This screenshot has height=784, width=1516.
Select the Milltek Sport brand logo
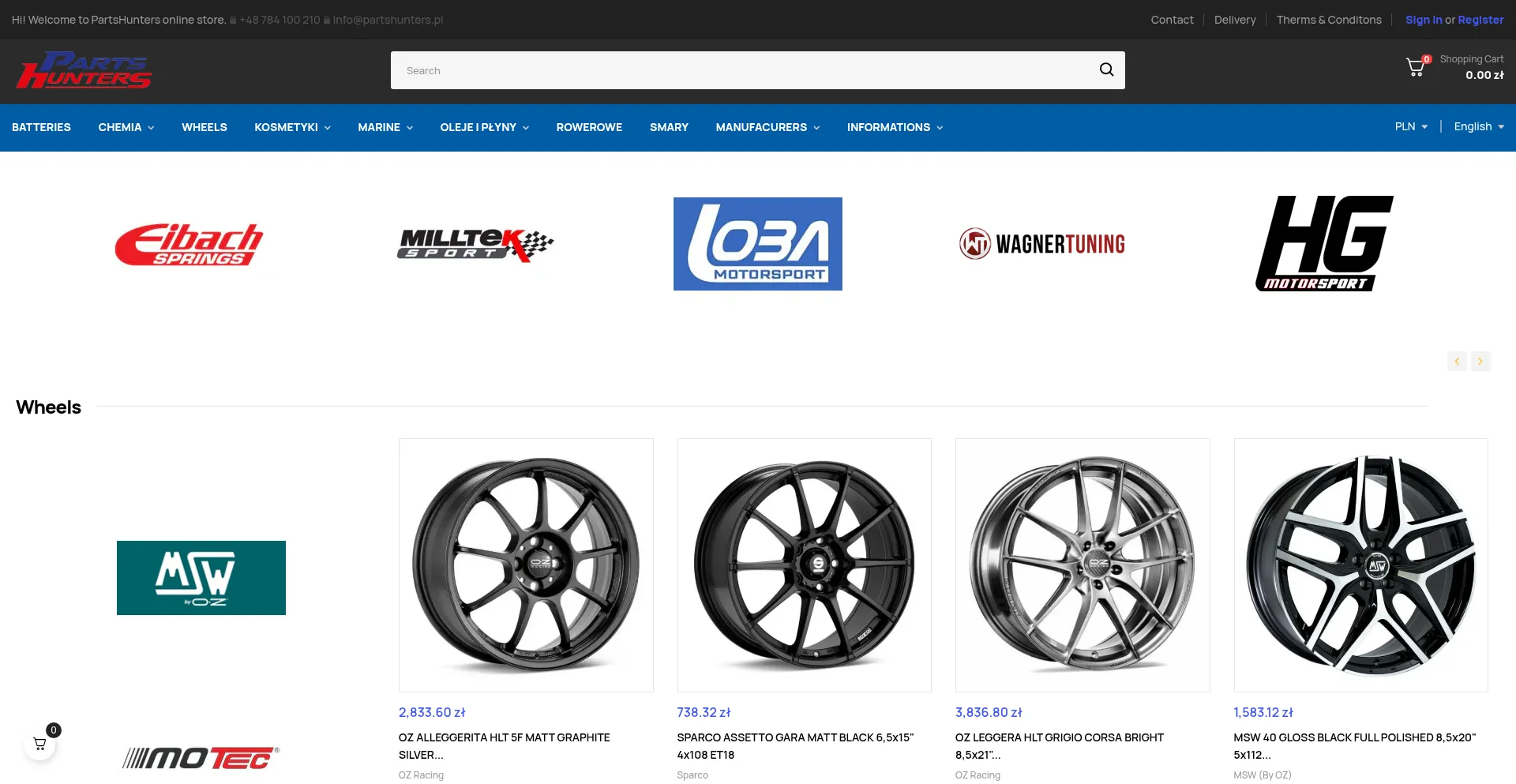point(475,245)
